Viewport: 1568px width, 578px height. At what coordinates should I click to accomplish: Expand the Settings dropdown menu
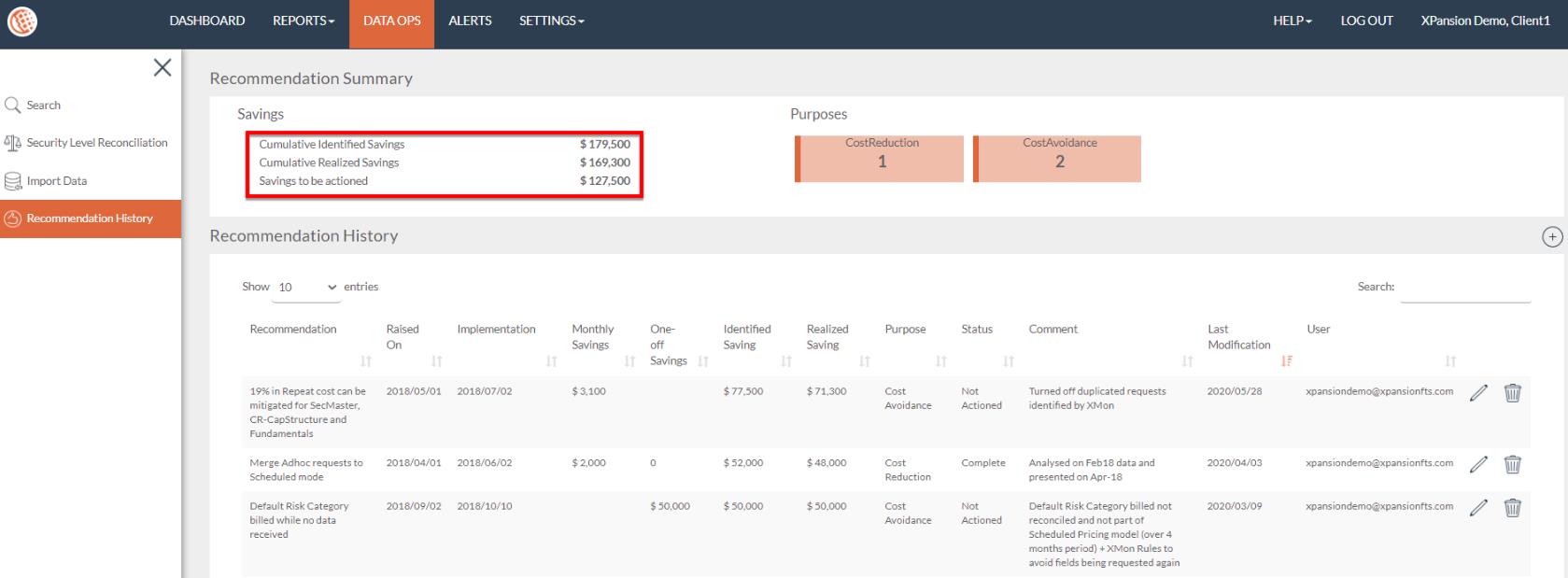point(551,21)
